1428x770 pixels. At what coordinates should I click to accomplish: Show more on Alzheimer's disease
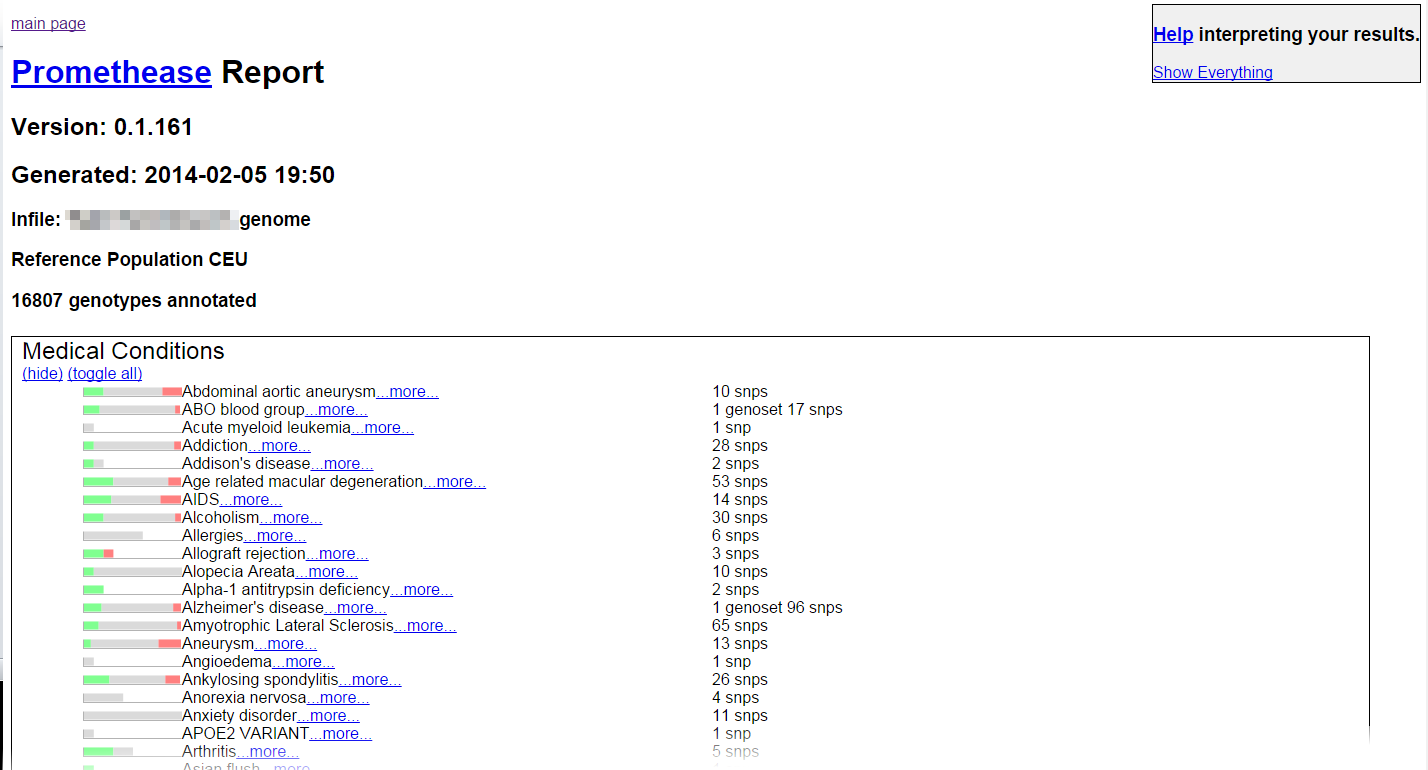click(355, 608)
